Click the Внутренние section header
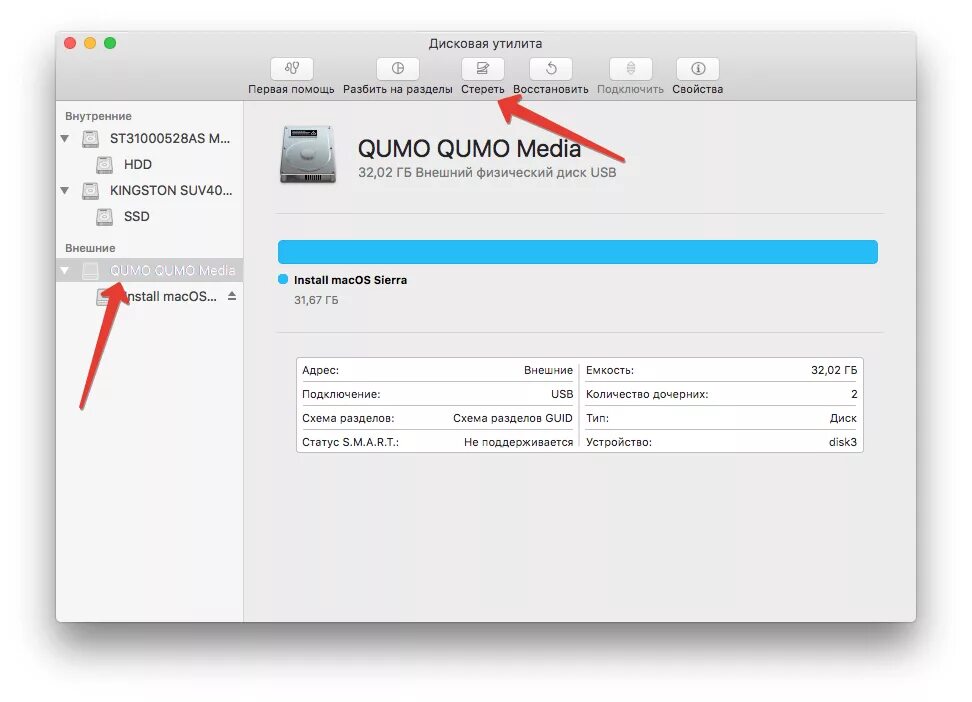Image resolution: width=972 pixels, height=702 pixels. [x=98, y=116]
